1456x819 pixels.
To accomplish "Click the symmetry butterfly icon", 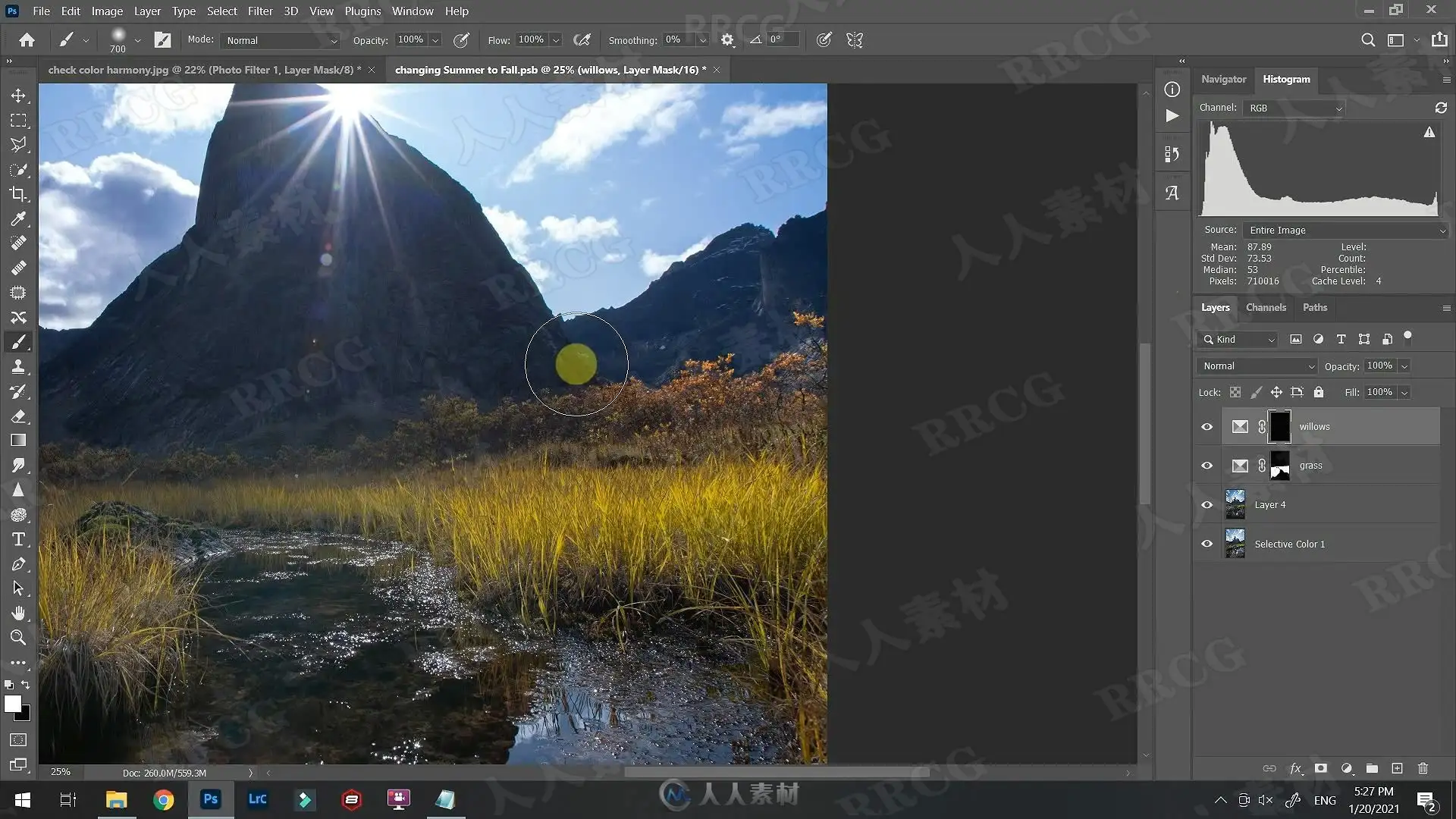I will [x=855, y=40].
